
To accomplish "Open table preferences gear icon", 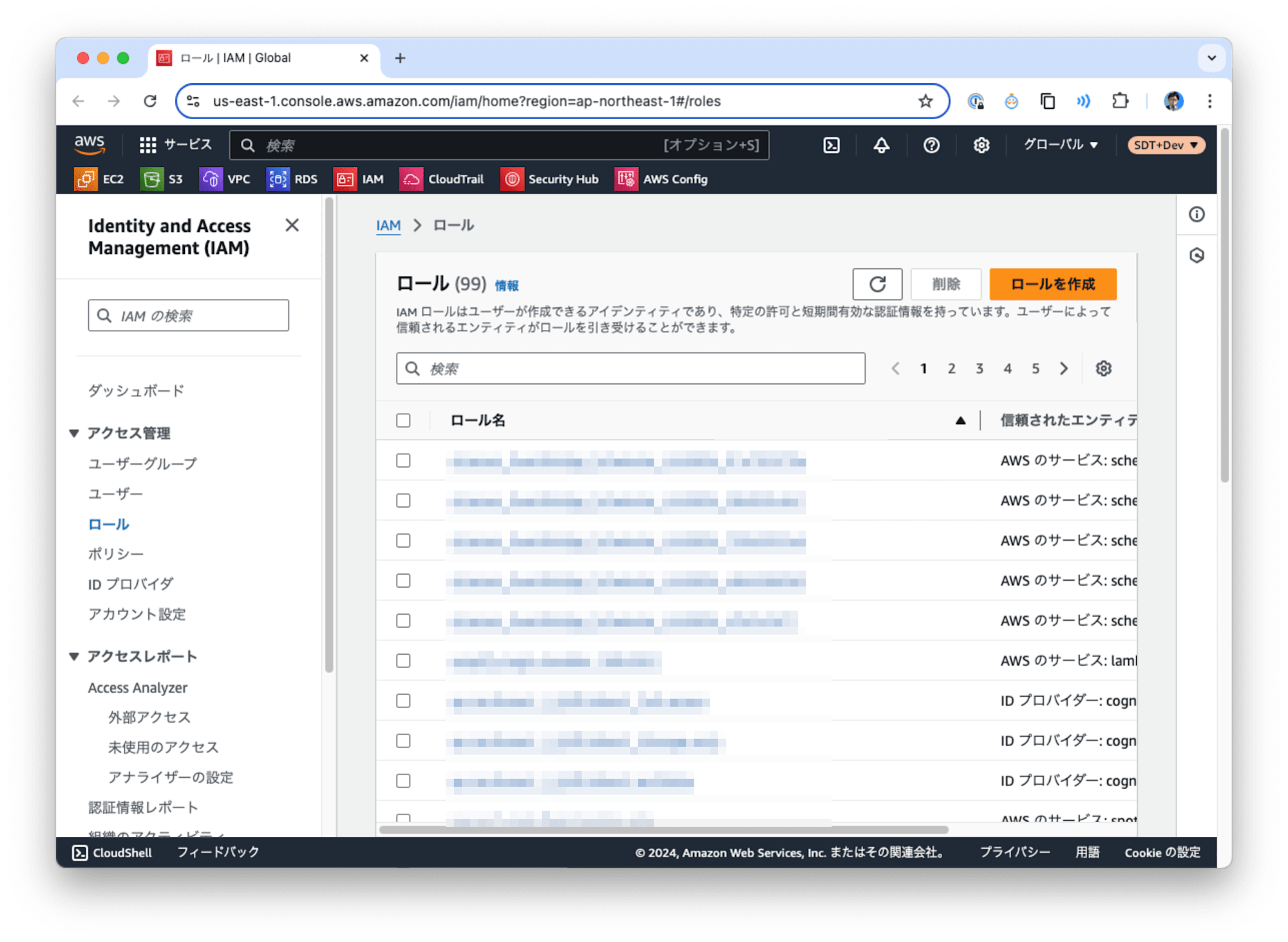I will click(x=1103, y=369).
